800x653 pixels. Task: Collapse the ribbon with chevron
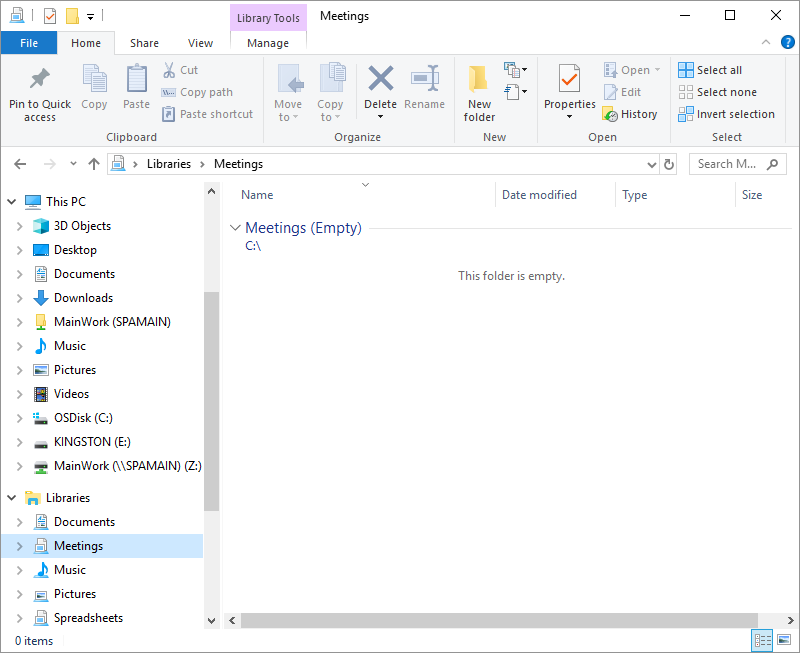tap(766, 42)
